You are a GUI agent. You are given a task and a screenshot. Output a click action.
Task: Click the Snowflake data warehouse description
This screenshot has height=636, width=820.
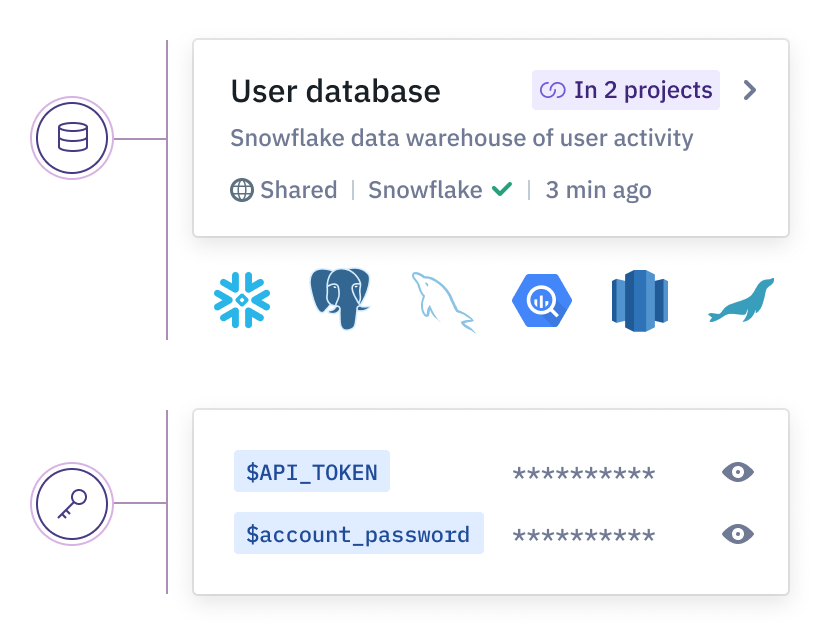[462, 138]
